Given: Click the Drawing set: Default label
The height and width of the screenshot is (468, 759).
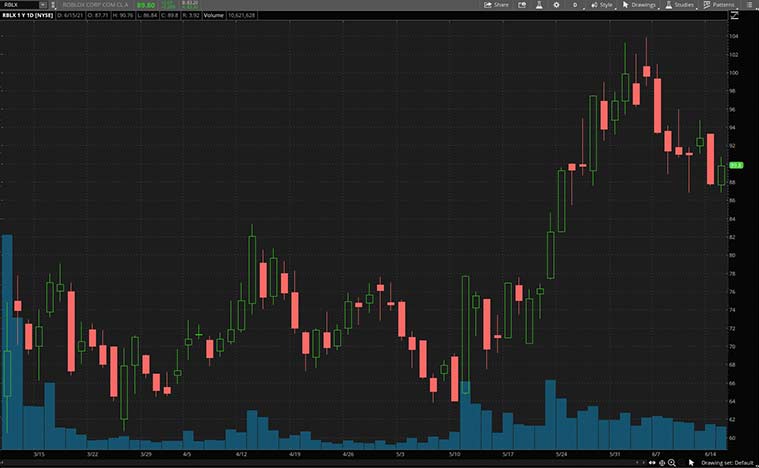Looking at the screenshot, I should pos(727,462).
